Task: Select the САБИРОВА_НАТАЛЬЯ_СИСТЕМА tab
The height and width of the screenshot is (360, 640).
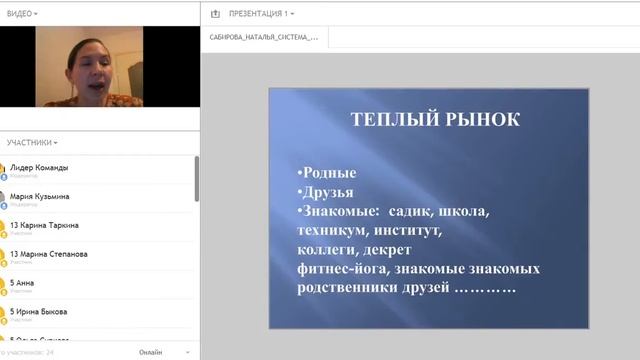Action: tap(264, 37)
